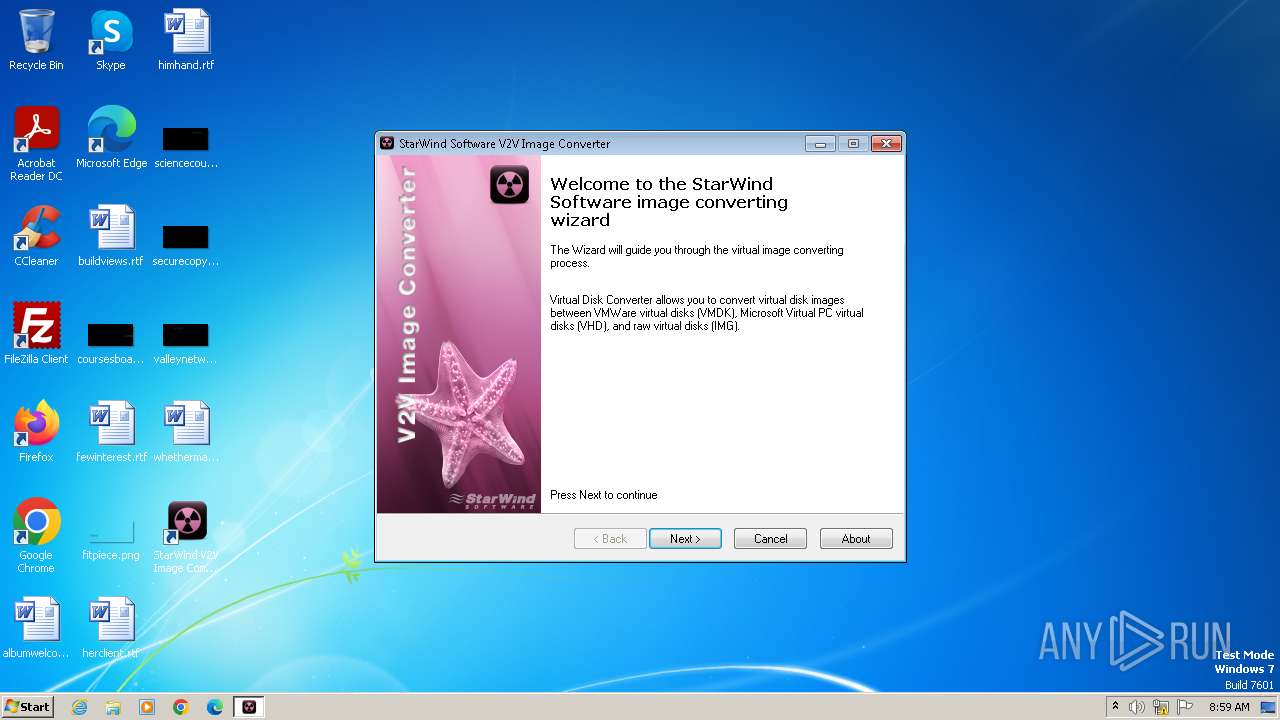Select the CCleaner desktop shortcut
The width and height of the screenshot is (1280, 720).
36,236
